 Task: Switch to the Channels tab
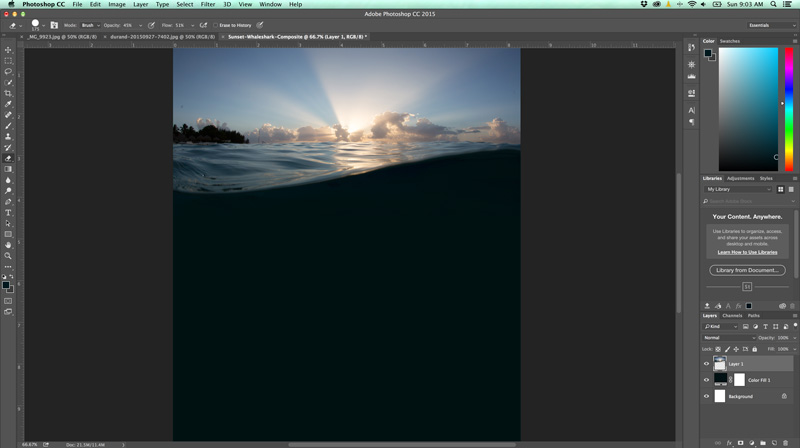pos(733,316)
